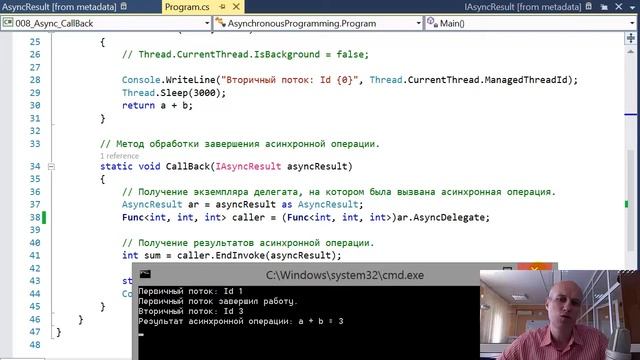The height and width of the screenshot is (360, 640).
Task: Click console line 'Первичный поток завершил работу.'
Action: tap(218, 301)
